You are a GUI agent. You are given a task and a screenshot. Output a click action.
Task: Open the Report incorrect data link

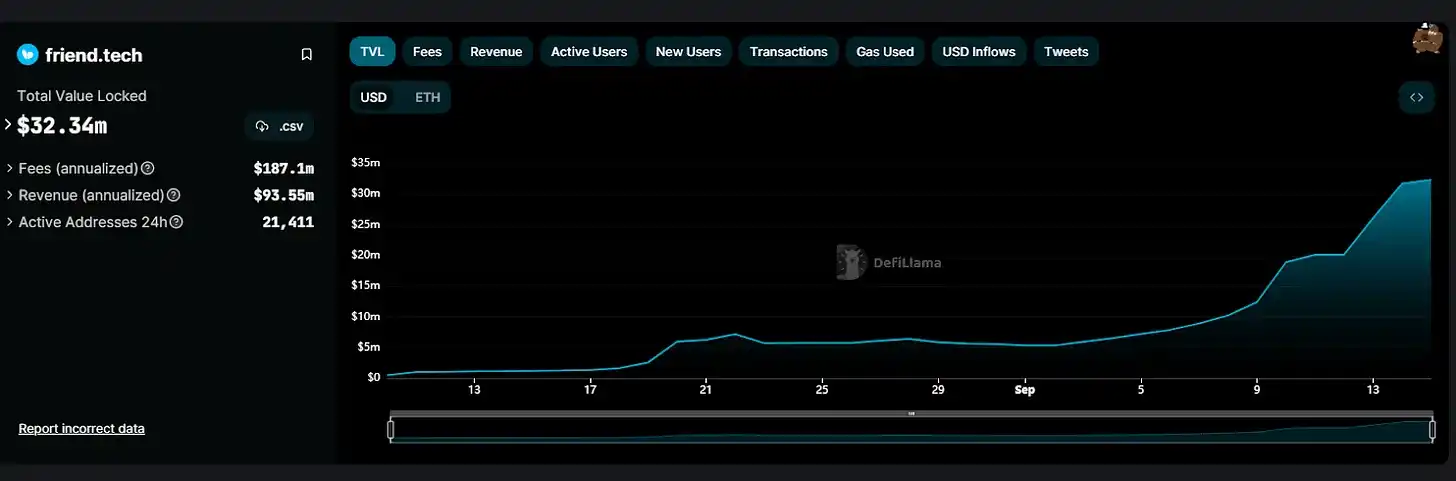pos(81,429)
